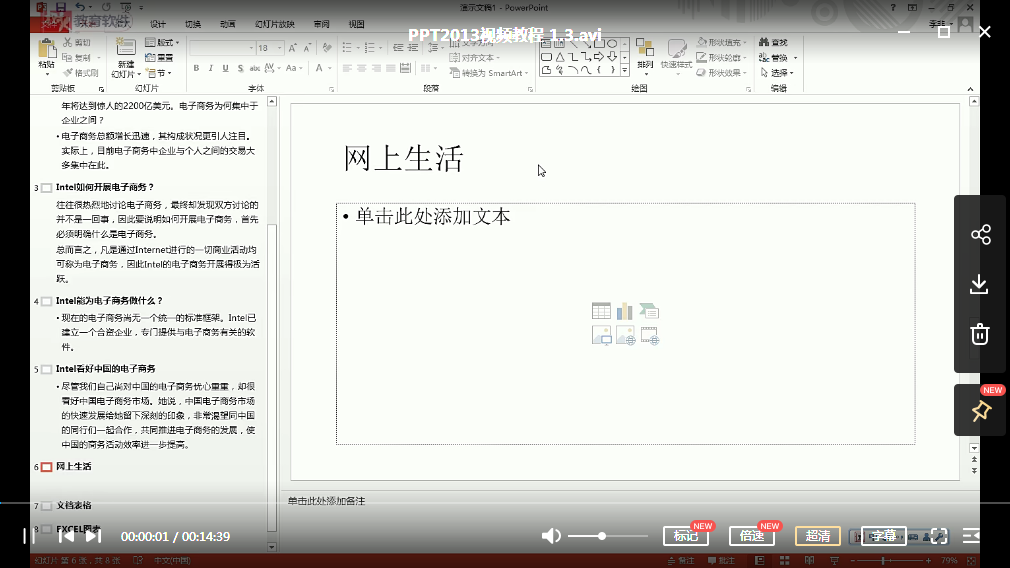Click the Reset (重置) slide button
This screenshot has height=568, width=1010.
(x=159, y=58)
